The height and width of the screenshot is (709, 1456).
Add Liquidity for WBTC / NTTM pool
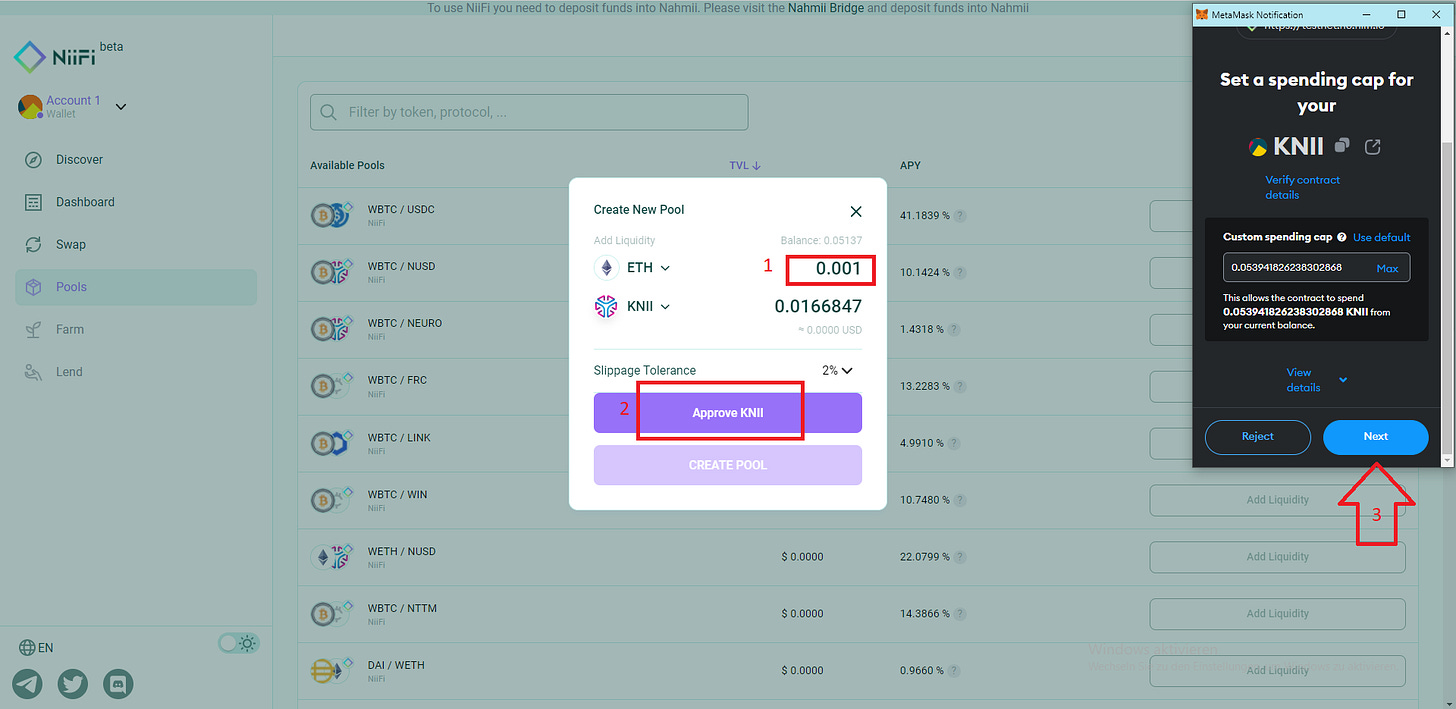(1277, 614)
